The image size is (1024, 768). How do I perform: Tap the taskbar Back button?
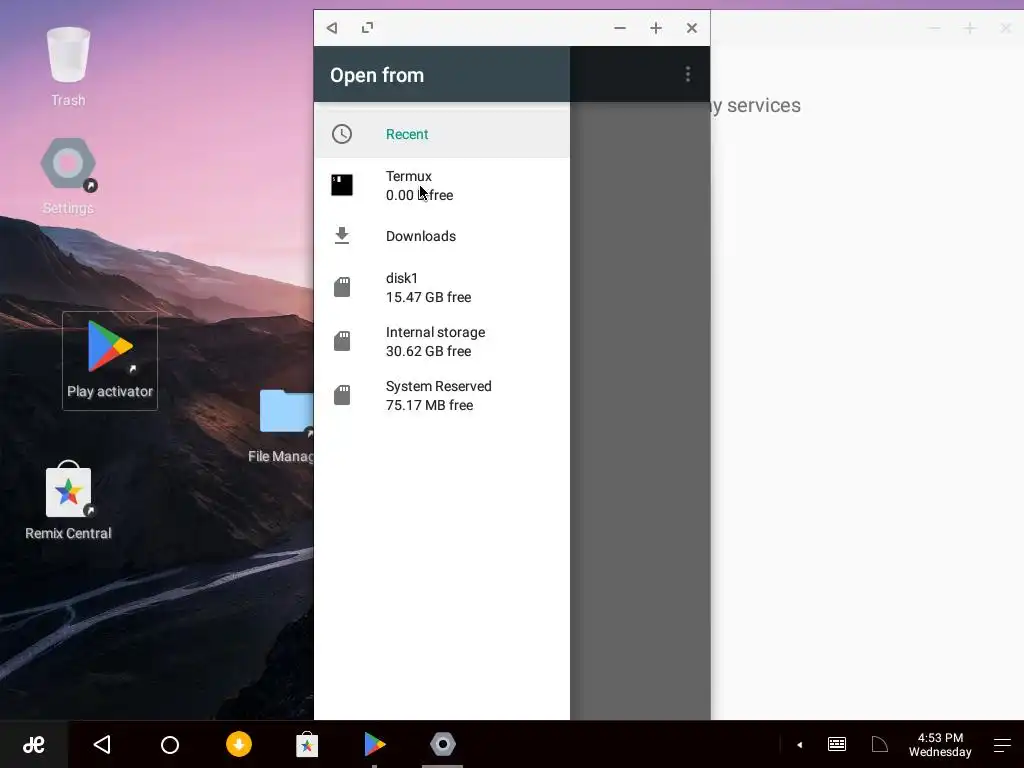coord(102,744)
